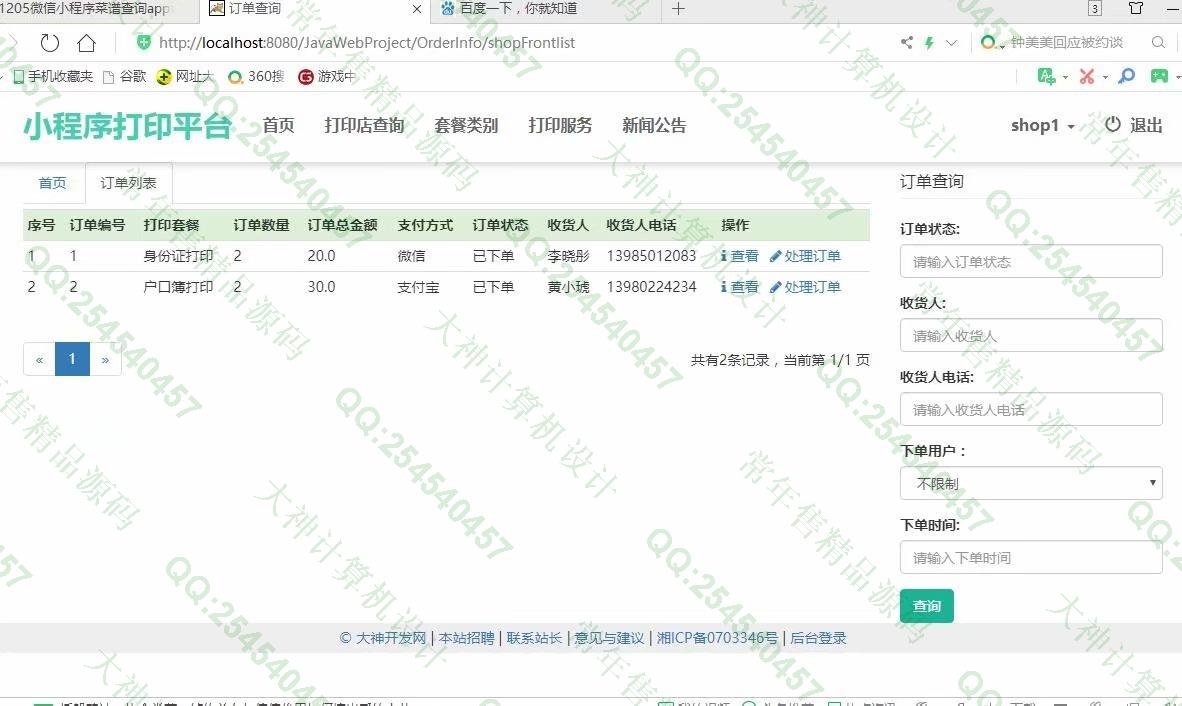Open the 网址大全 bookmark
1182x706 pixels.
(185, 76)
